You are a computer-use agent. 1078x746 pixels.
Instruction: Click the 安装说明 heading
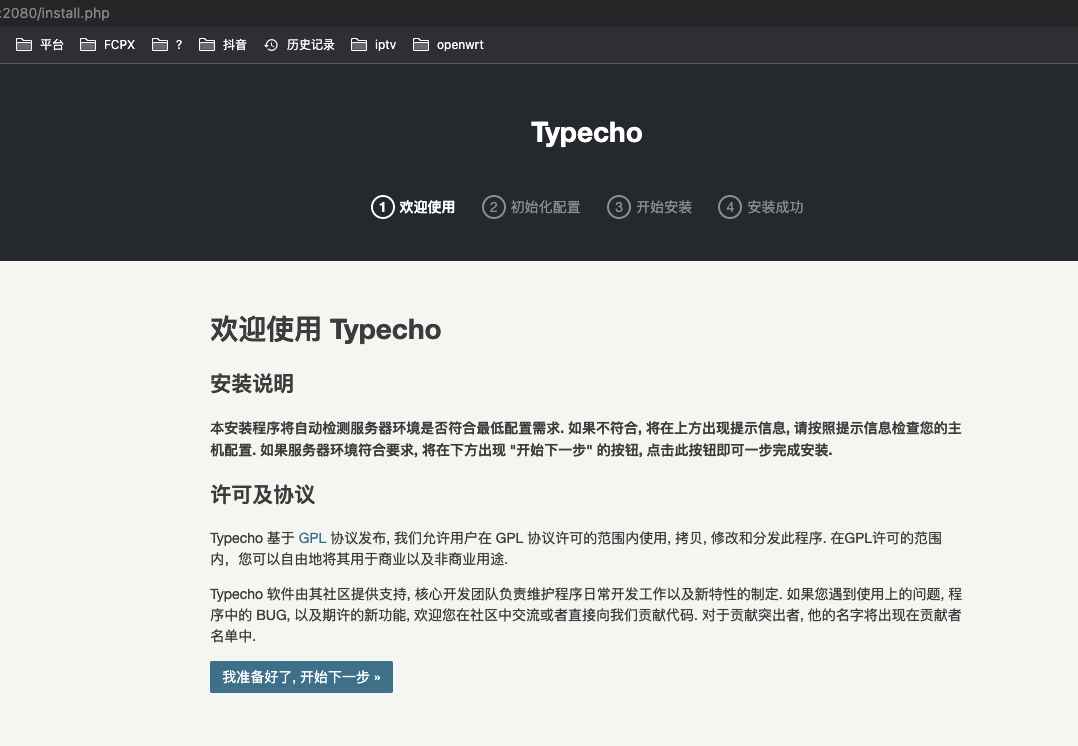pyautogui.click(x=252, y=384)
